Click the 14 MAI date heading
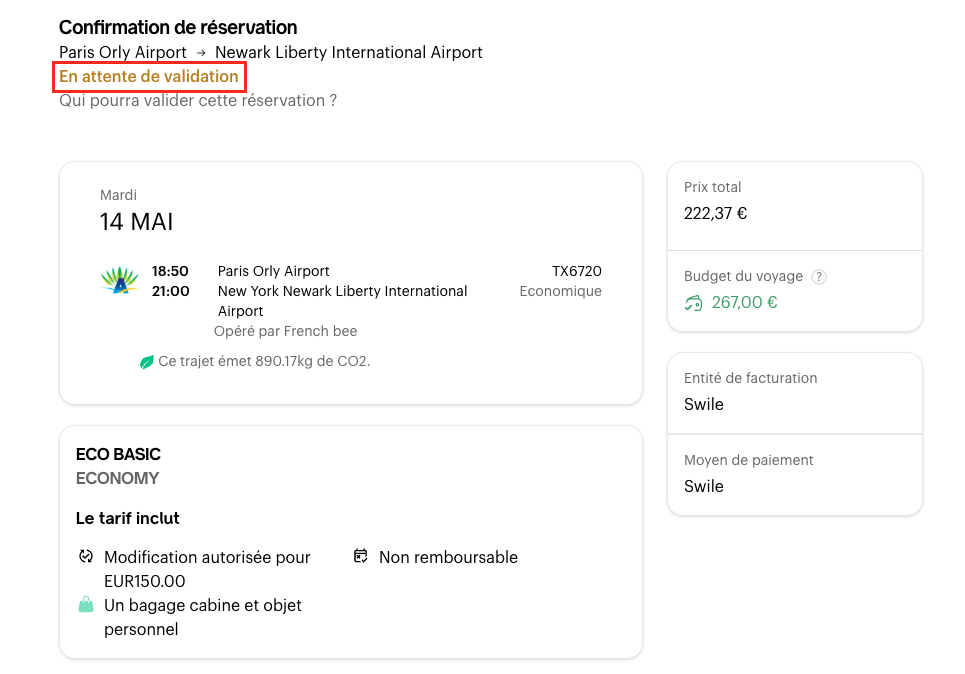Viewport: 965px width, 674px height. pyautogui.click(x=136, y=222)
